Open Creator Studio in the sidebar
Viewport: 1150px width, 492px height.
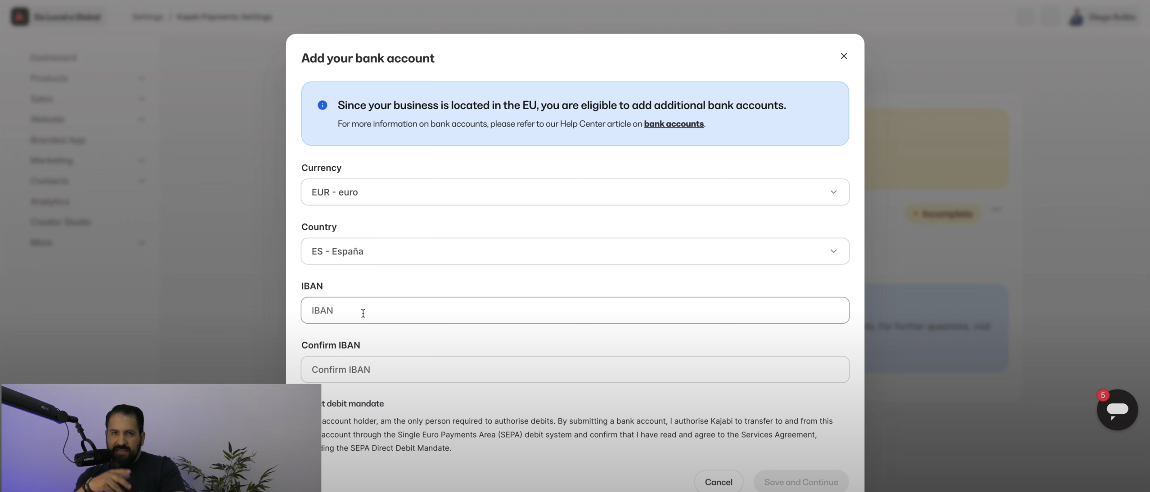tap(61, 222)
